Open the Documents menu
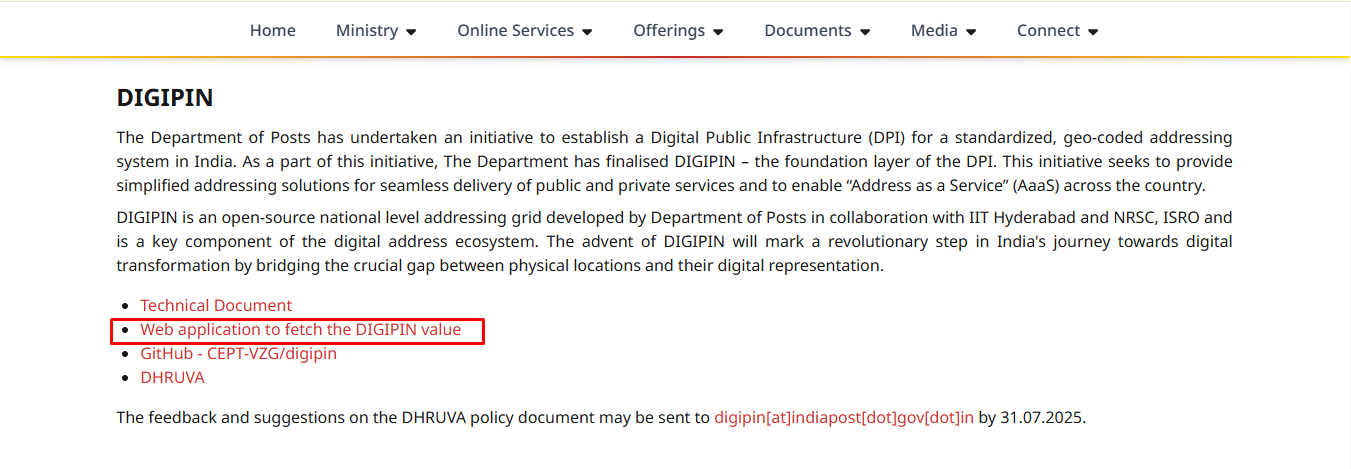This screenshot has width=1351, height=469. click(817, 30)
